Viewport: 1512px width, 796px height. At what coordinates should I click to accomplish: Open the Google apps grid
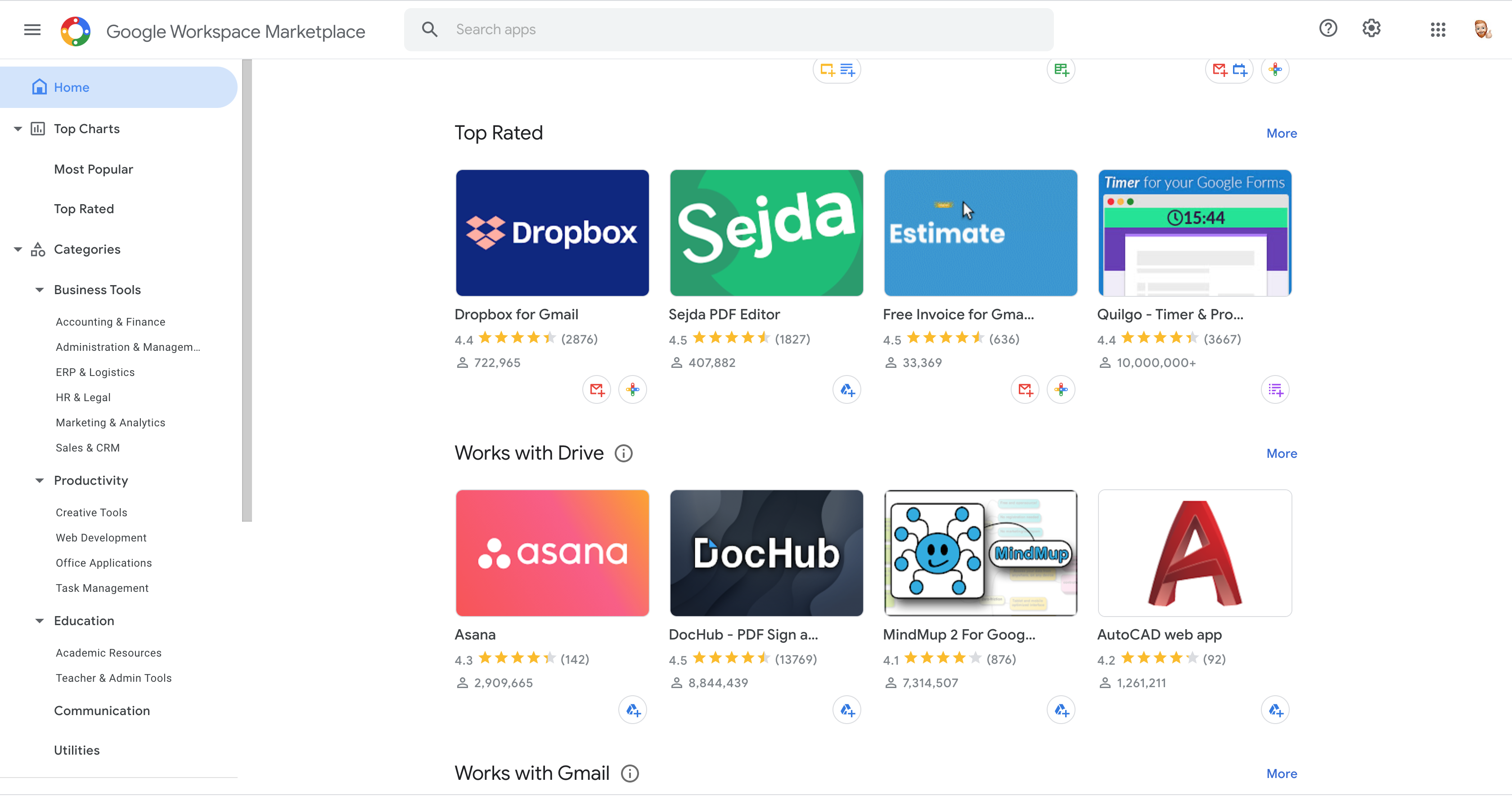(1437, 29)
